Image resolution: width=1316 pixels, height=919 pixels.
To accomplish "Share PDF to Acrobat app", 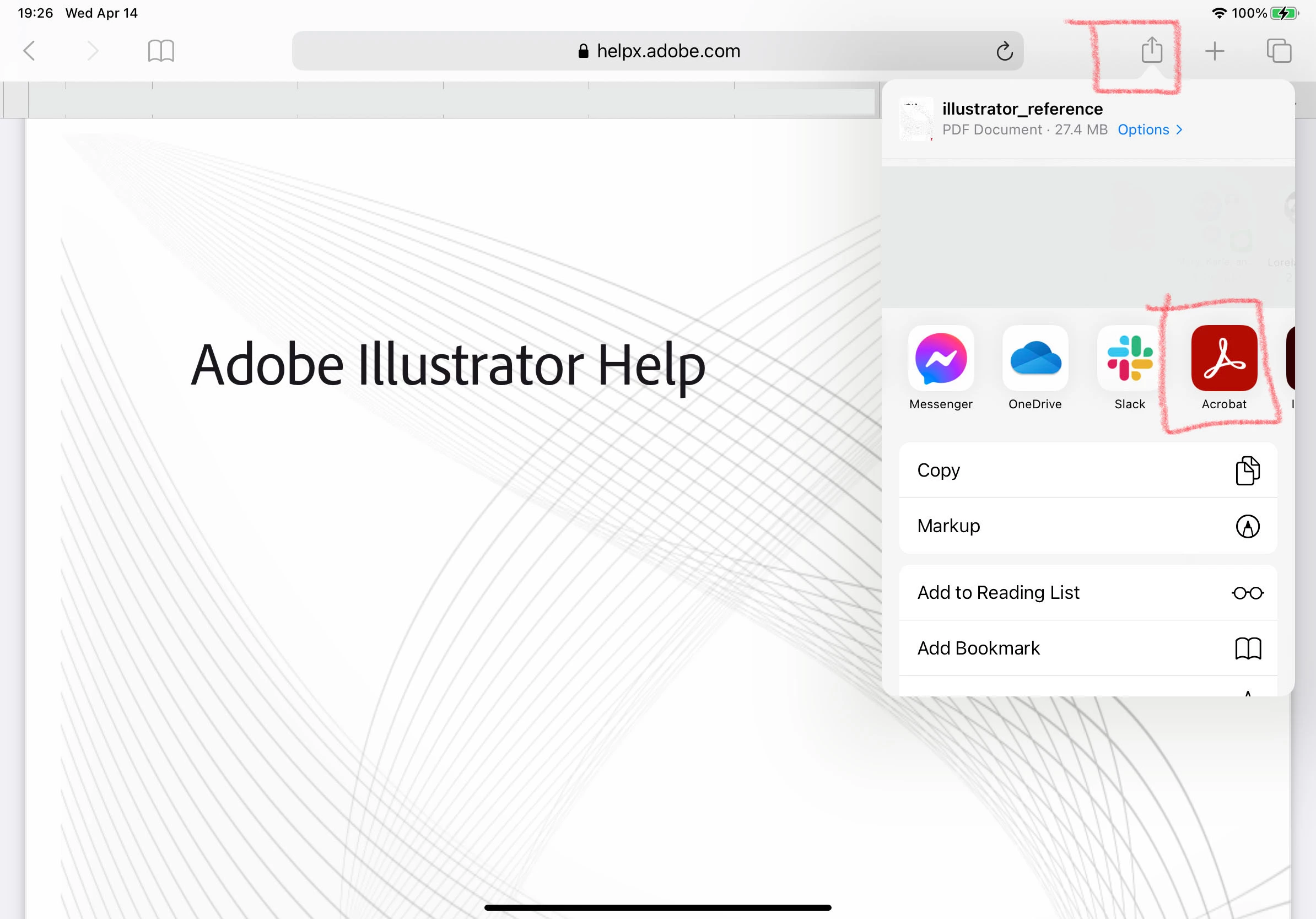I will point(1224,359).
